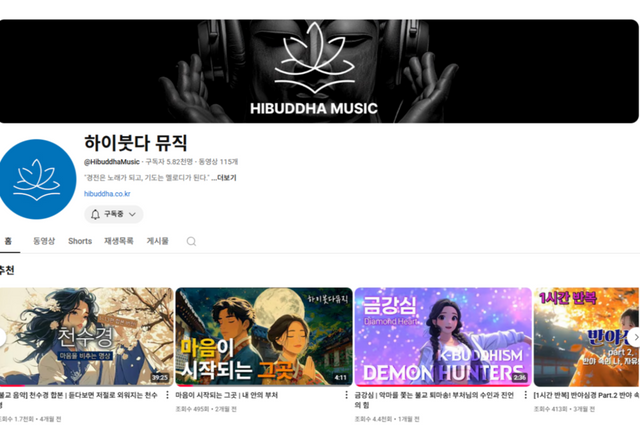Open the K-Buddhism Demon Hunters thumbnail
640x427 pixels.
click(x=443, y=337)
